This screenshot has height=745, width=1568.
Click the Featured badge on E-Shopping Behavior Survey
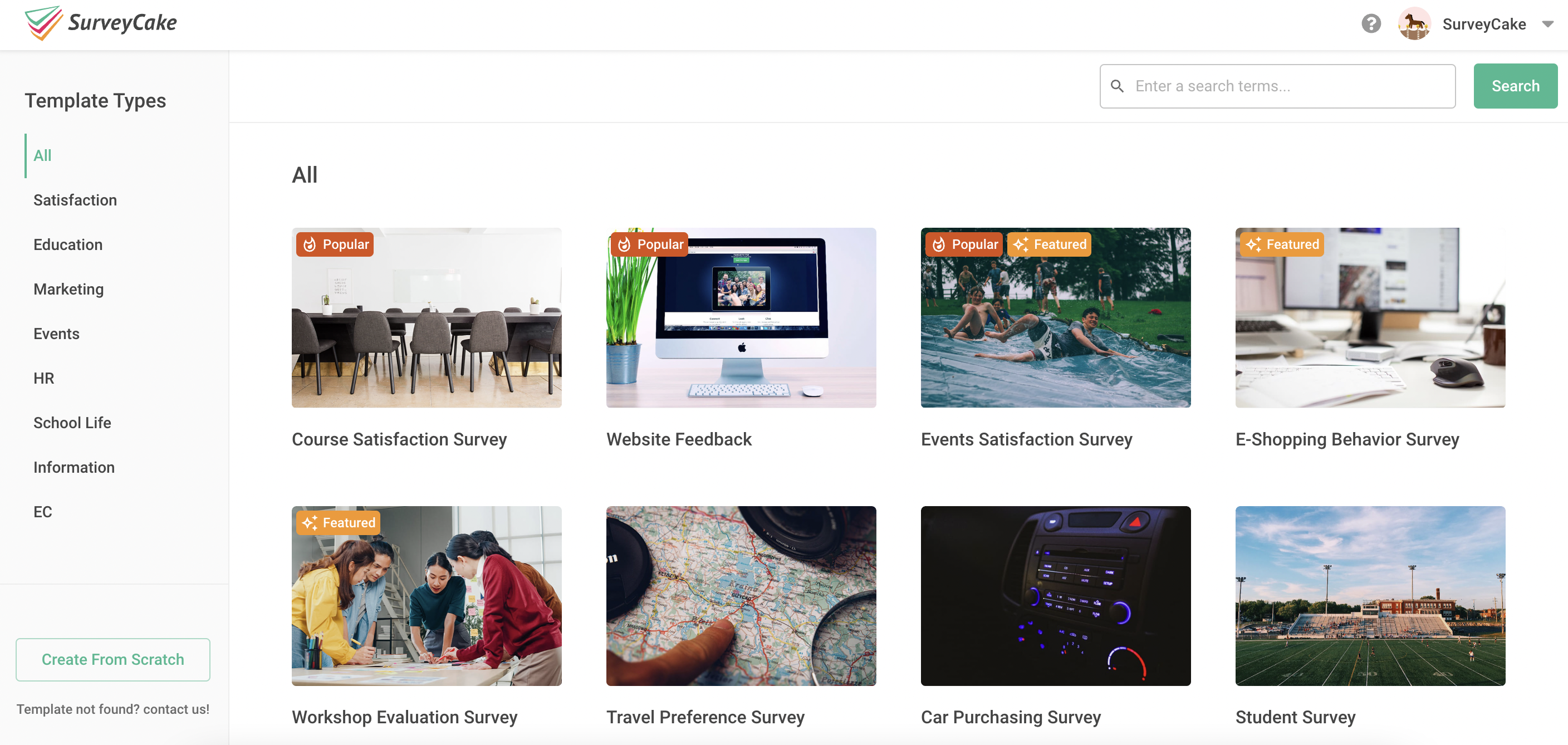pyautogui.click(x=1282, y=244)
